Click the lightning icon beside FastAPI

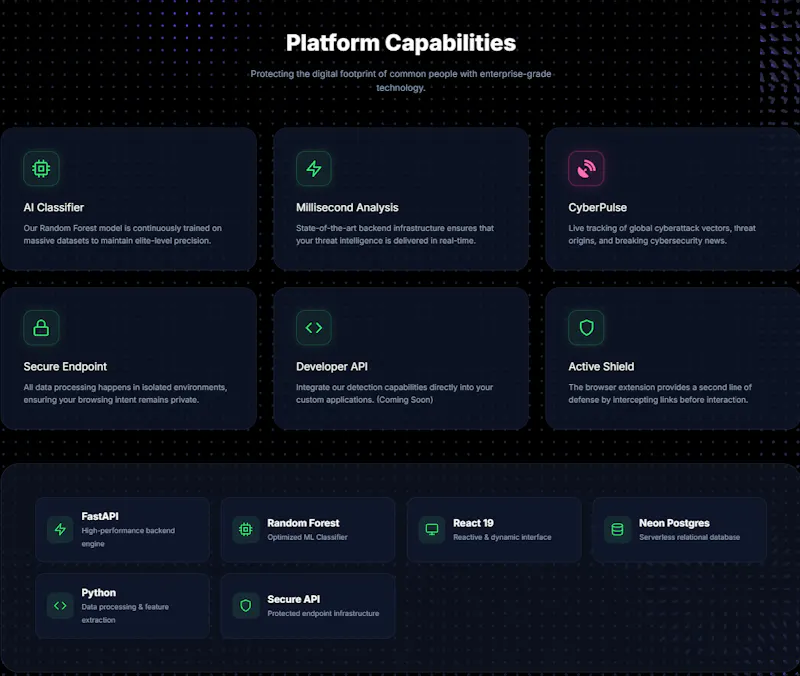60,530
